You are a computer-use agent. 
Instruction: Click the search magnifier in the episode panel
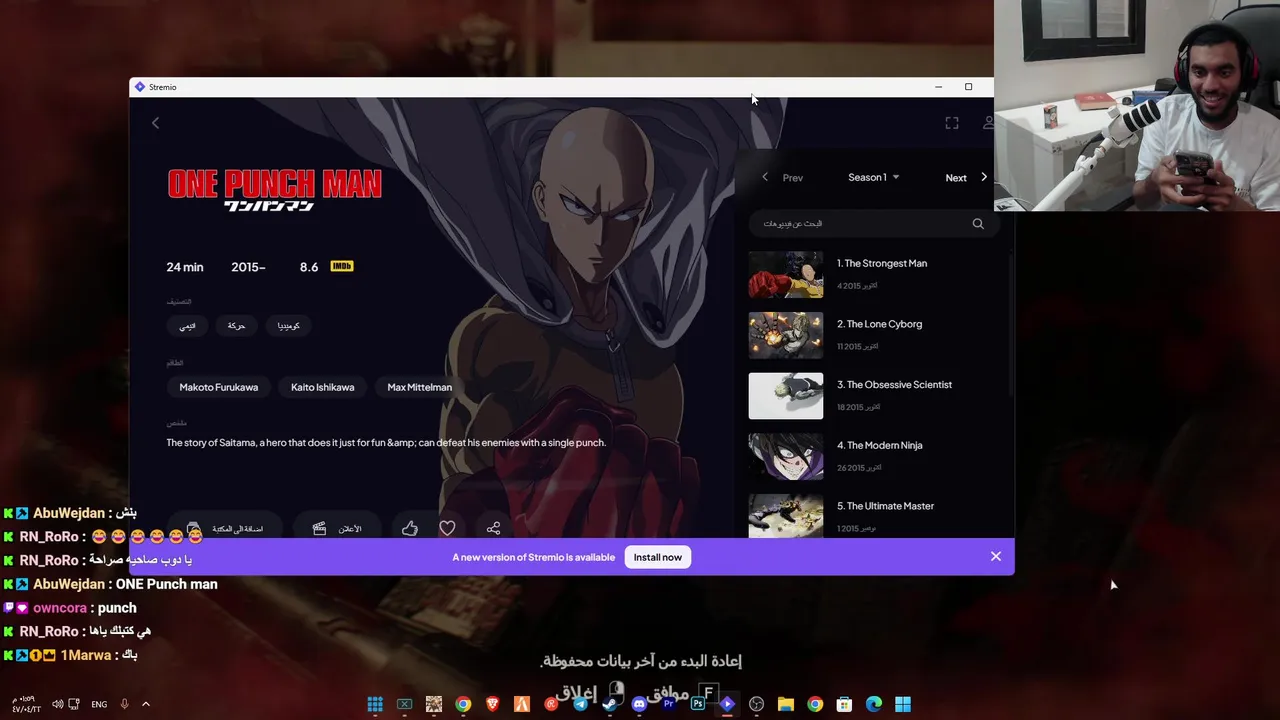(978, 224)
